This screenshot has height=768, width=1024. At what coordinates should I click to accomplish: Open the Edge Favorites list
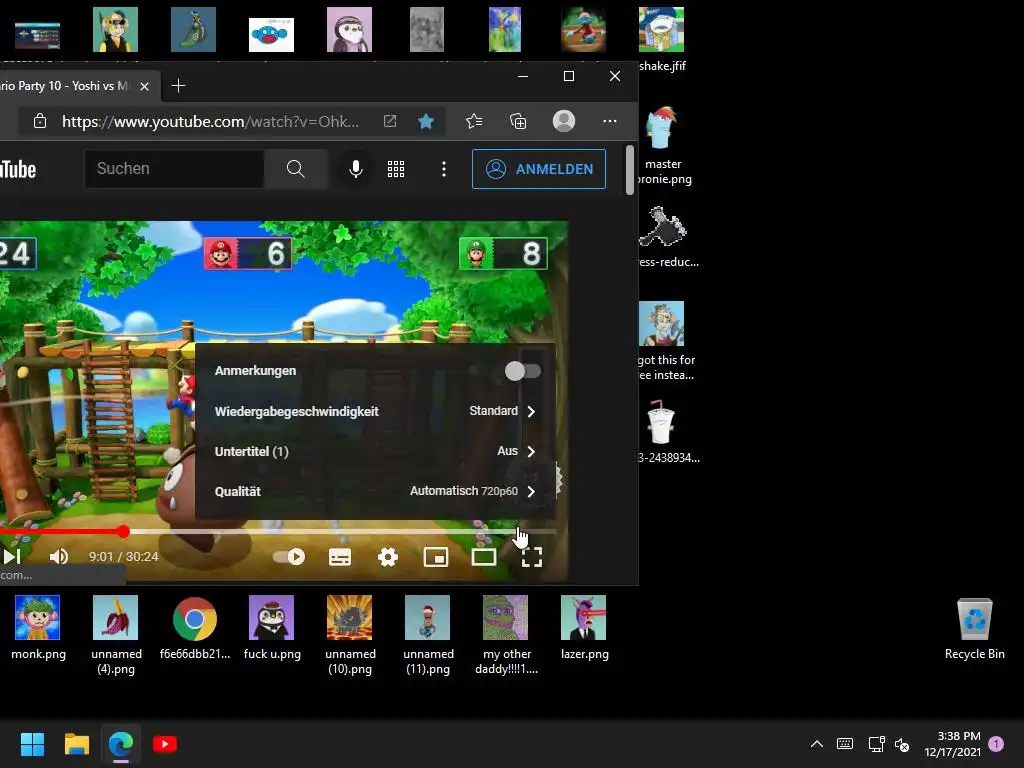(474, 121)
